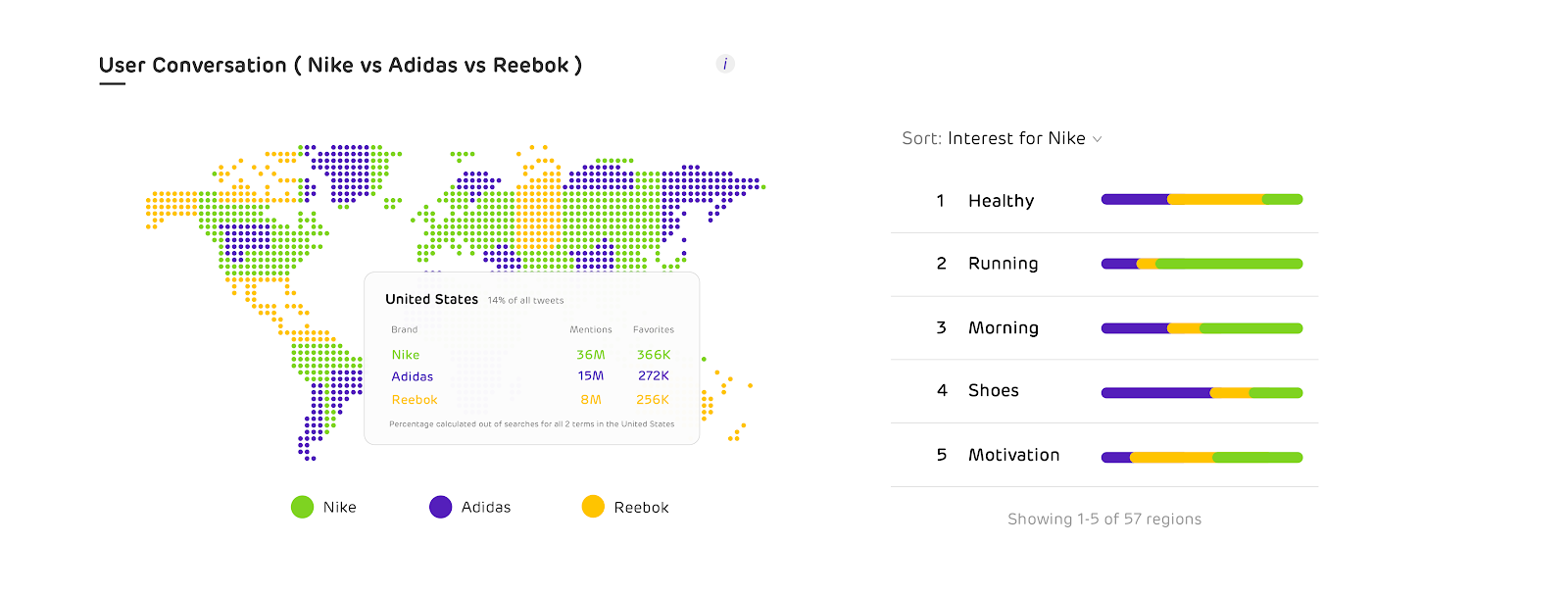Select the Reebok legend label
The width and height of the screenshot is (1568, 594).
[x=641, y=507]
